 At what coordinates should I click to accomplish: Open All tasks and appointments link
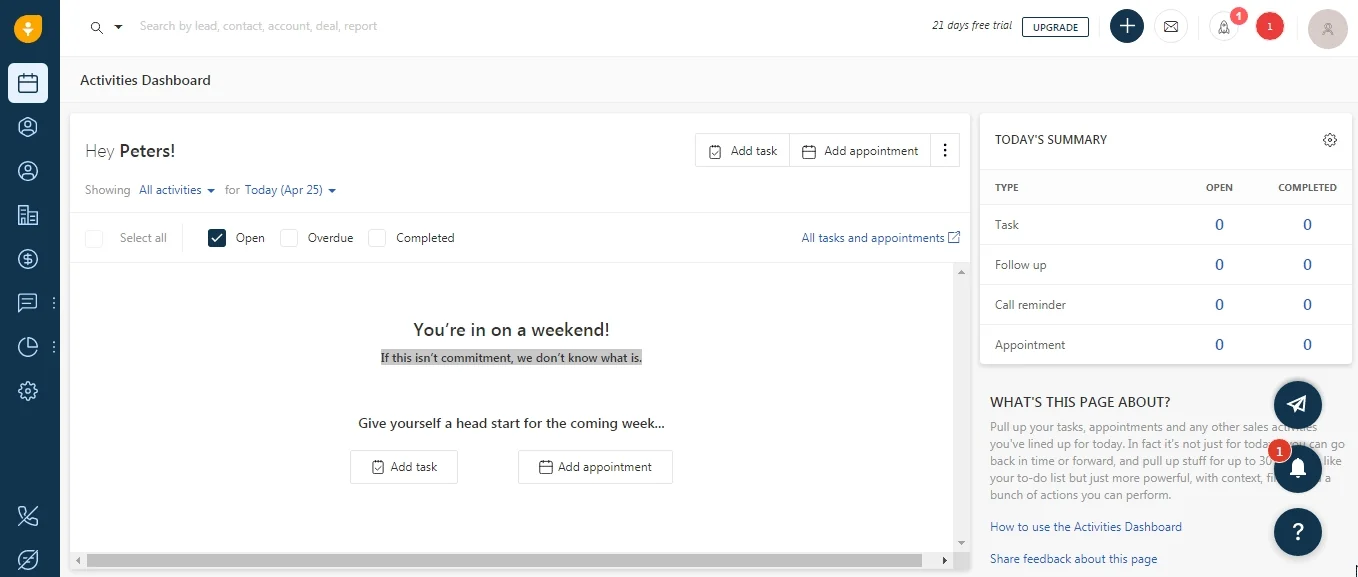[881, 238]
